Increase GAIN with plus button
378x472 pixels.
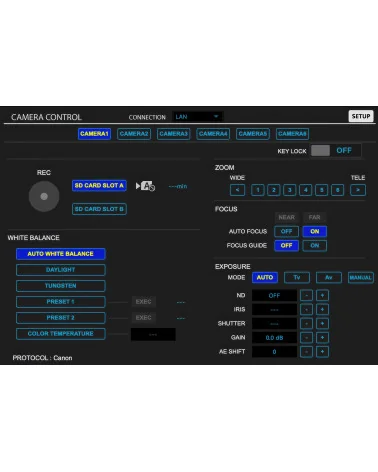click(322, 337)
